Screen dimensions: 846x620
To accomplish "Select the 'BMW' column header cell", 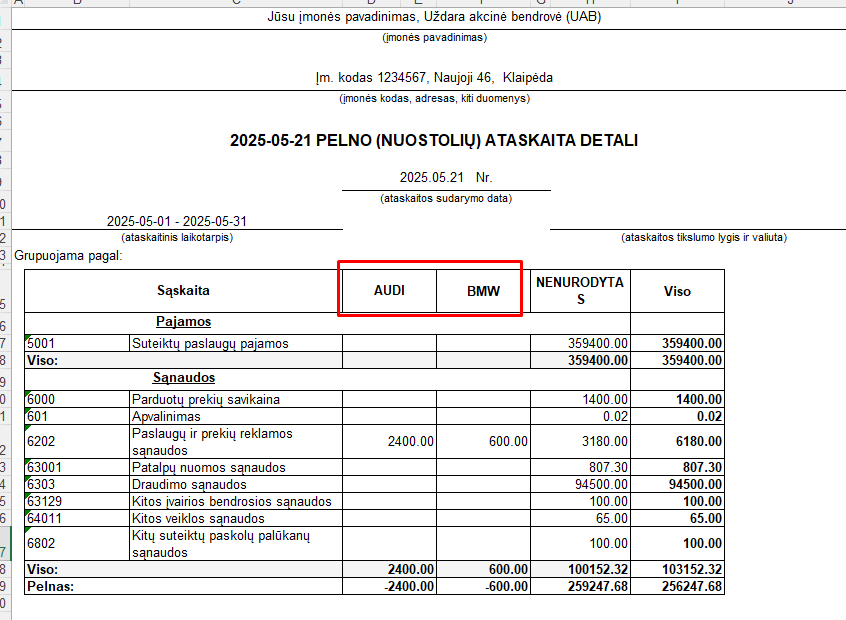I will [x=483, y=291].
